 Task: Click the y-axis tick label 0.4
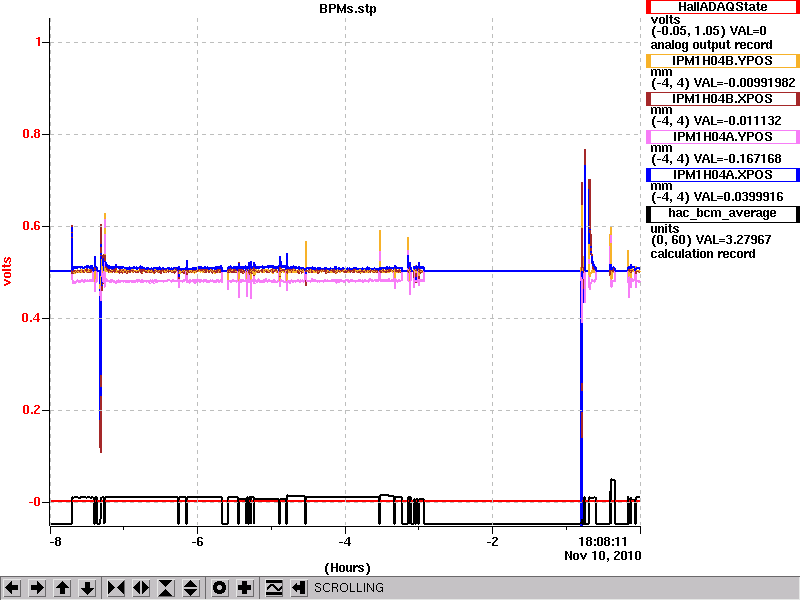click(x=32, y=318)
